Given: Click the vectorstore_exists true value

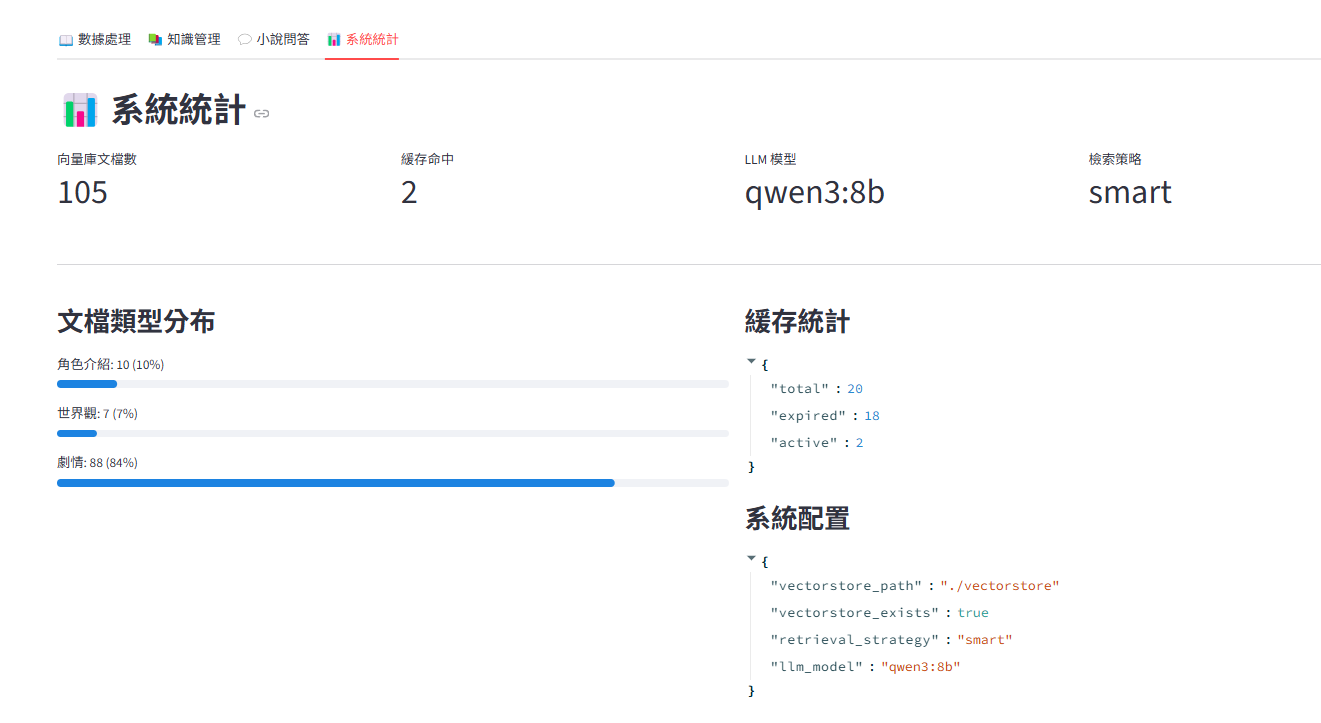Looking at the screenshot, I should (x=972, y=613).
